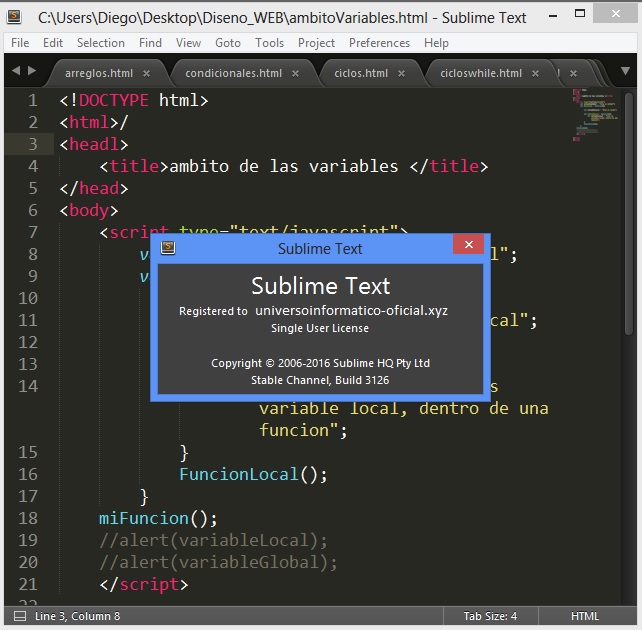Click the 'Single User License' text
Image resolution: width=642 pixels, height=630 pixels.
coord(320,328)
